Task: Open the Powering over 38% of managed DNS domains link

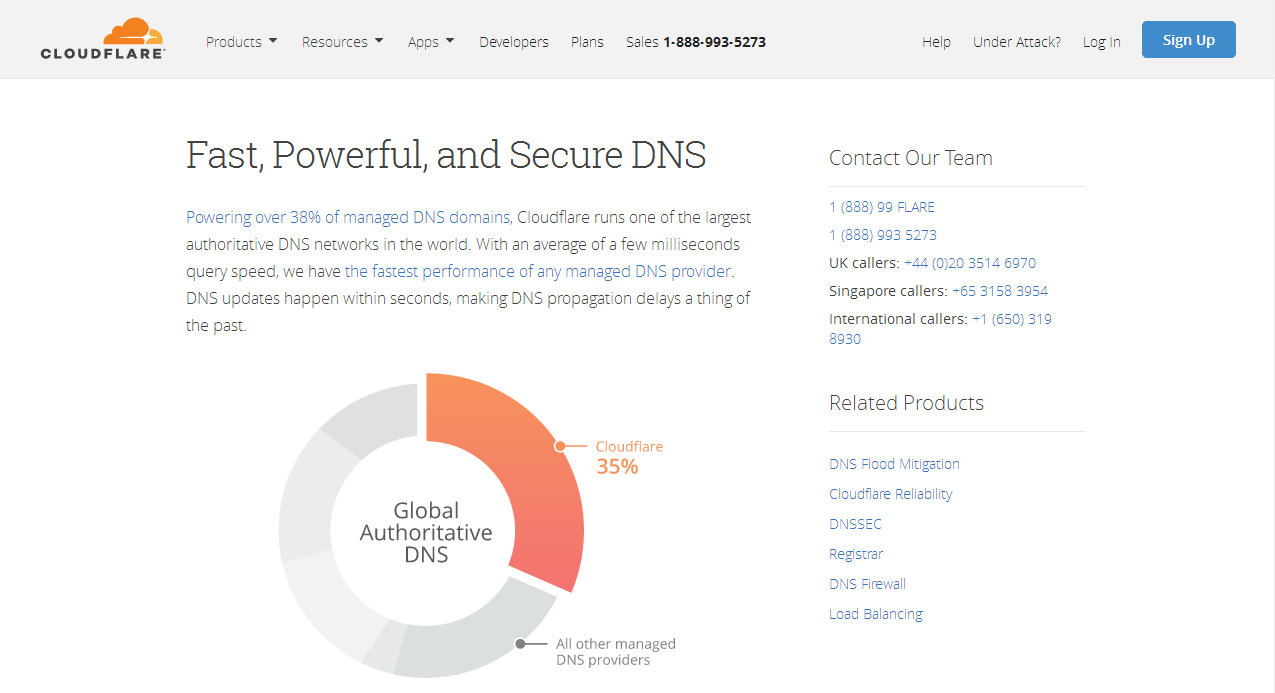Action: (348, 217)
